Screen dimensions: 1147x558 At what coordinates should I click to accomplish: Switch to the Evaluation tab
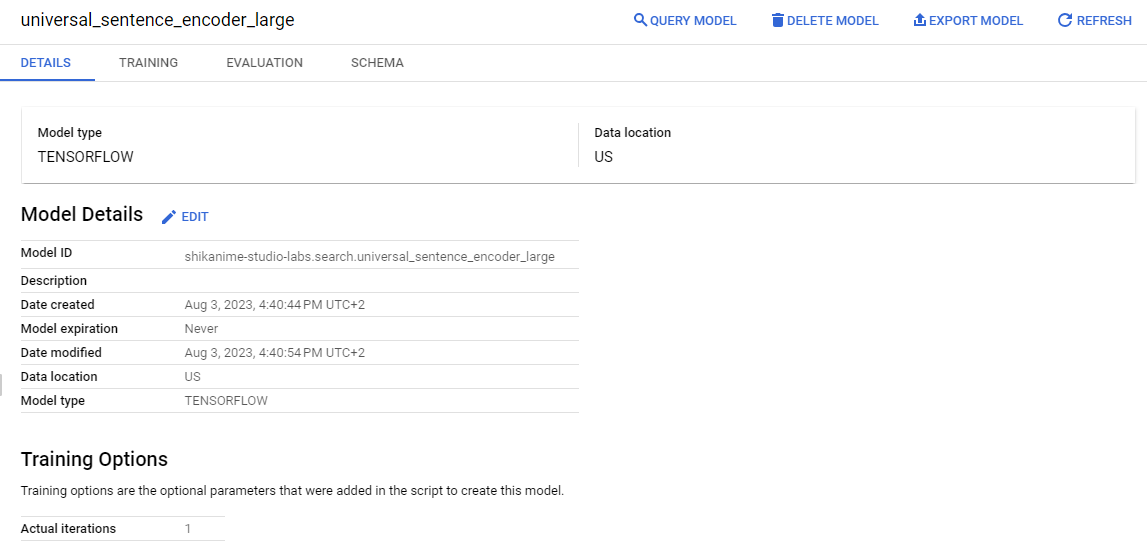(x=265, y=63)
